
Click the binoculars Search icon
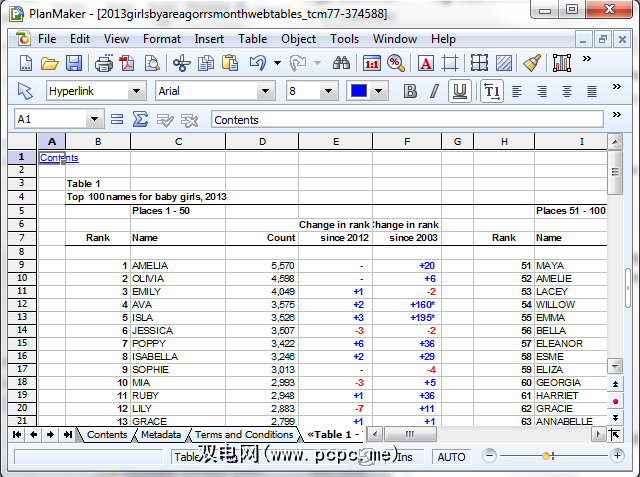[x=341, y=63]
